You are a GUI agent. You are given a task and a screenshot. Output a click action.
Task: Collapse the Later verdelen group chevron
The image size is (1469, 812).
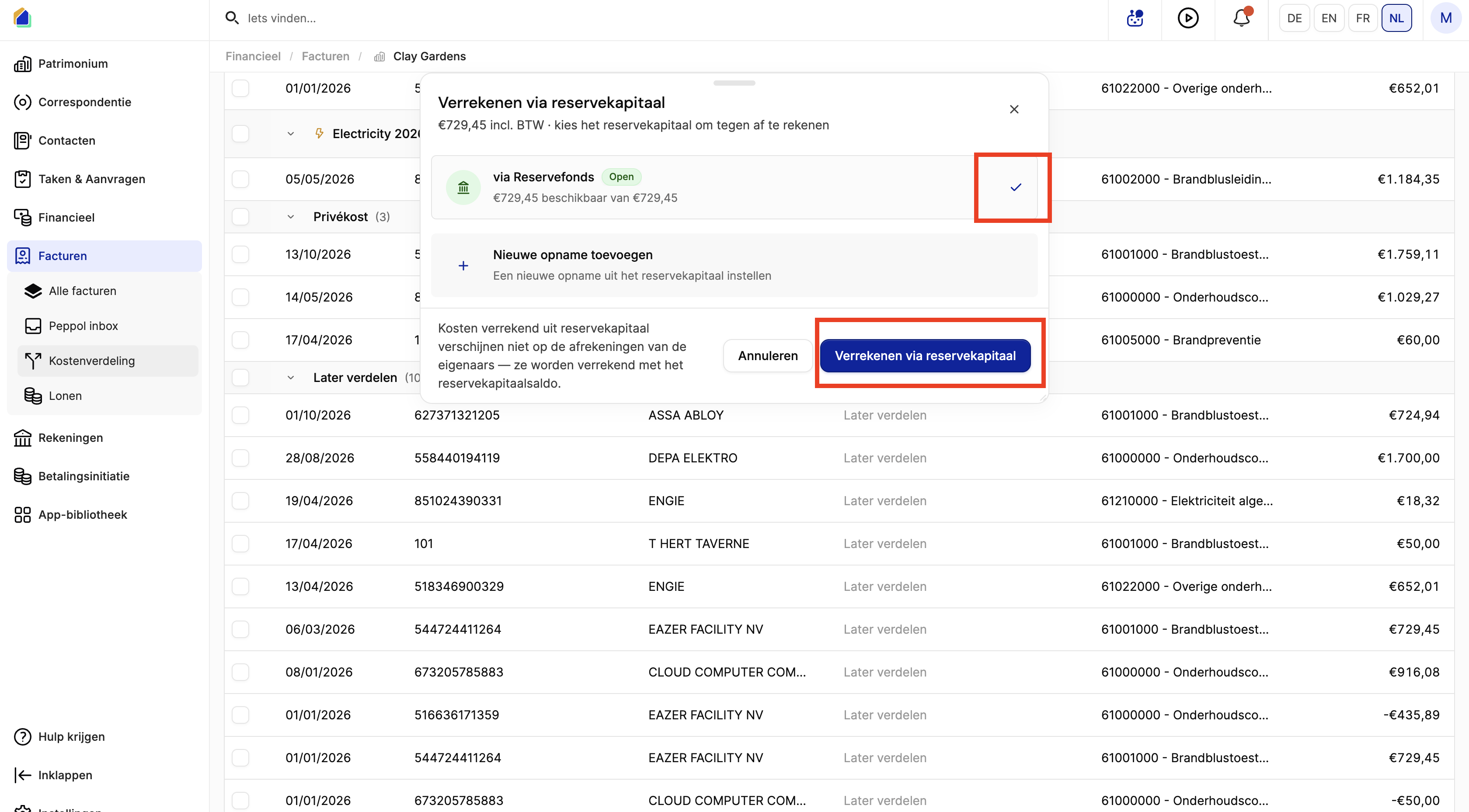(291, 378)
